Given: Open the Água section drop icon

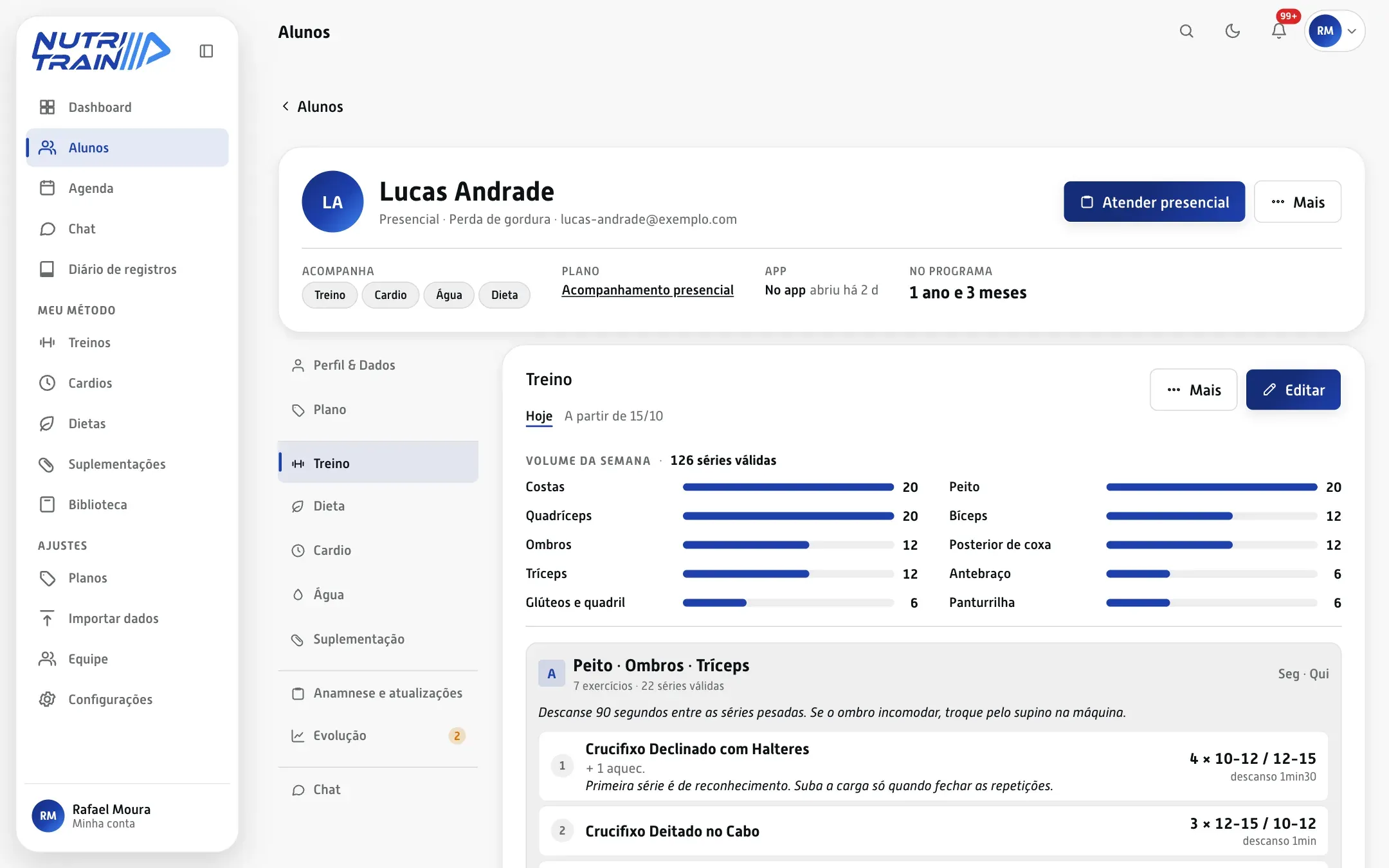Looking at the screenshot, I should point(298,595).
